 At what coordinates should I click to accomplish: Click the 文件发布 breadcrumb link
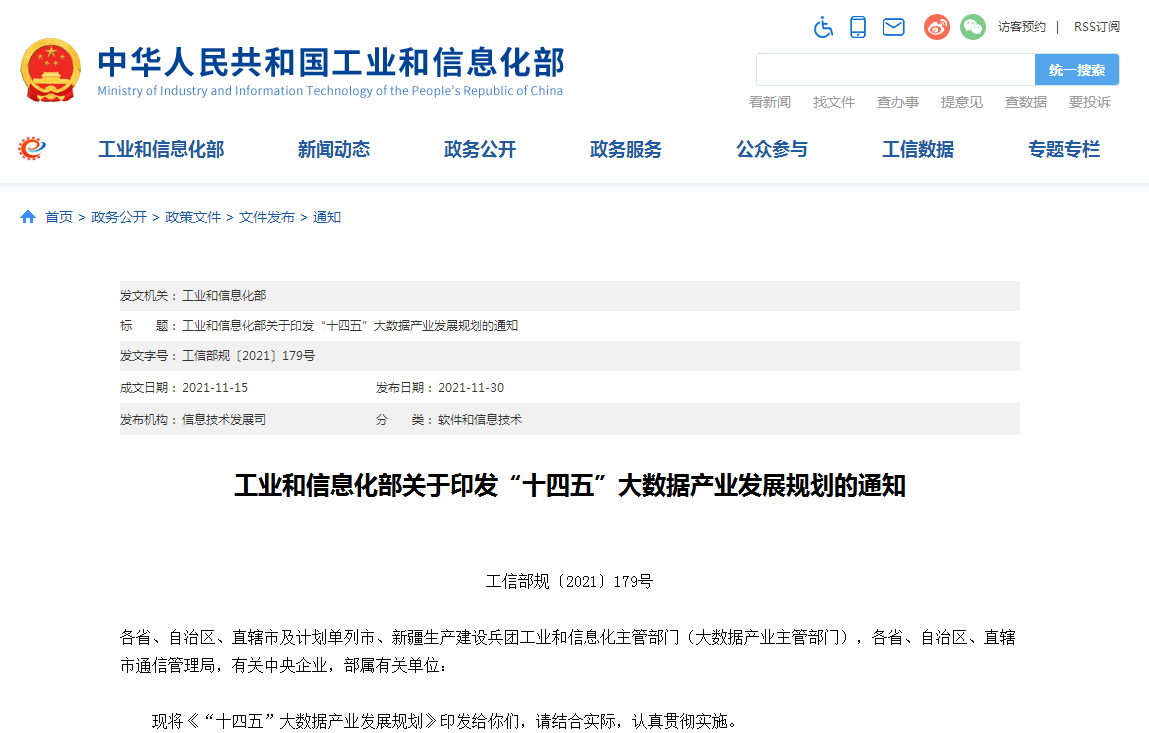(267, 217)
